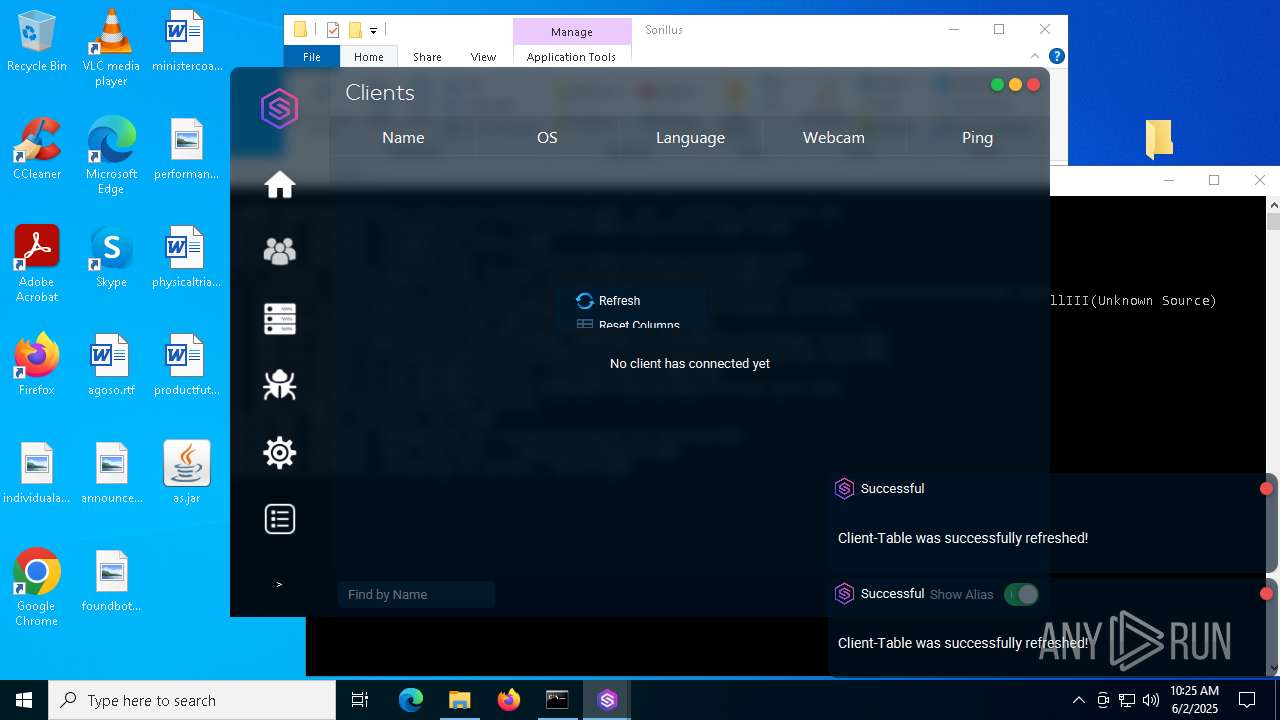Sort clients by Name column
Viewport: 1280px width, 720px height.
[403, 138]
